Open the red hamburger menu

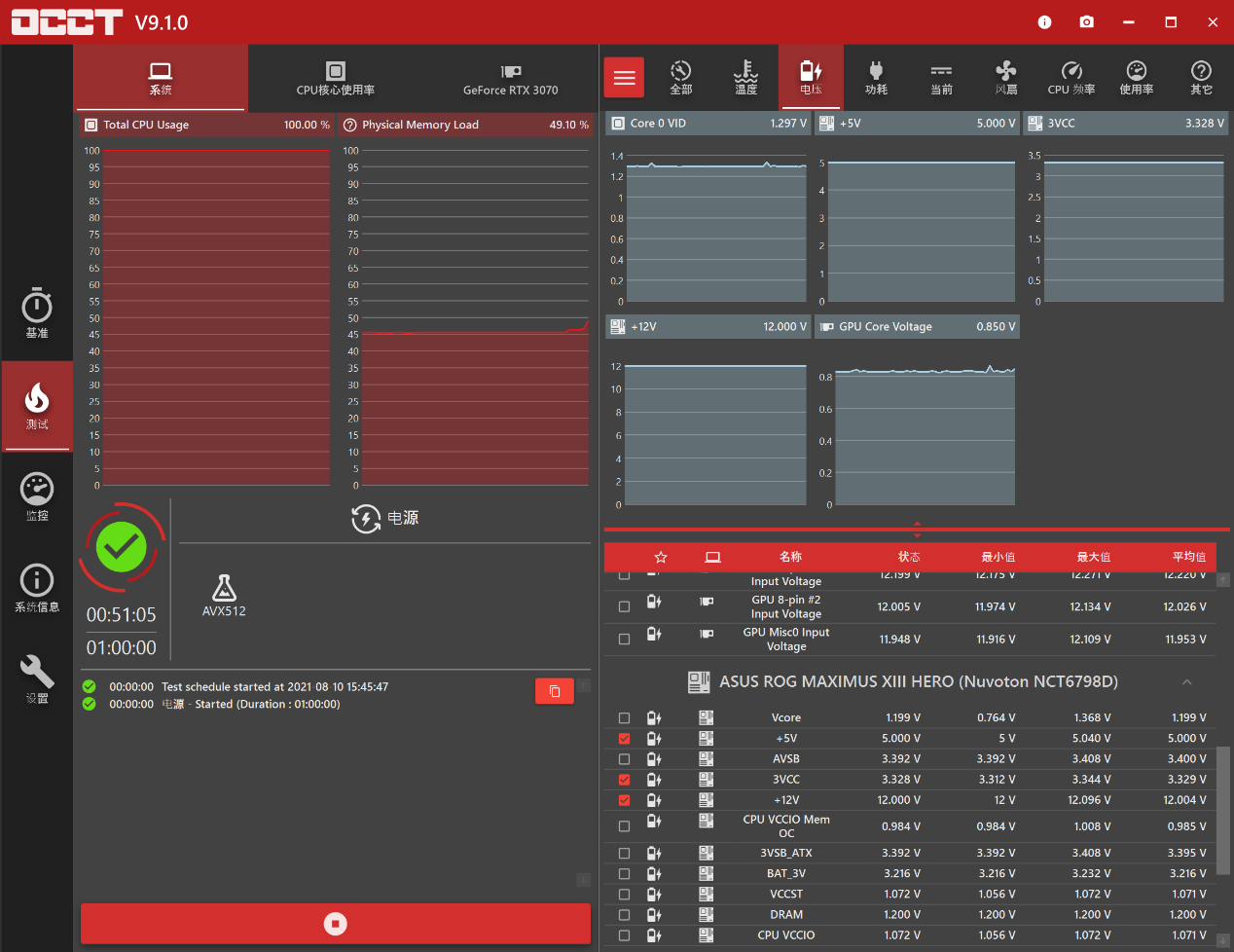tap(624, 78)
